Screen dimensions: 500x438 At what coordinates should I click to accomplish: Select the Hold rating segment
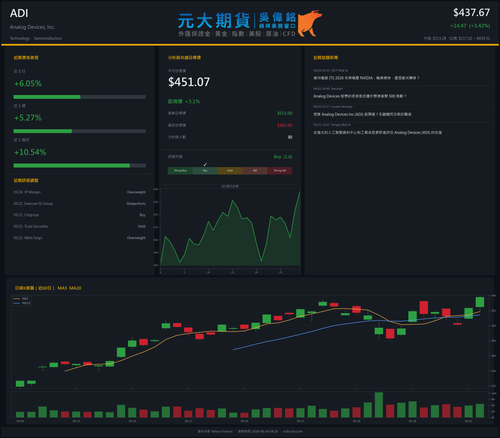tap(230, 171)
